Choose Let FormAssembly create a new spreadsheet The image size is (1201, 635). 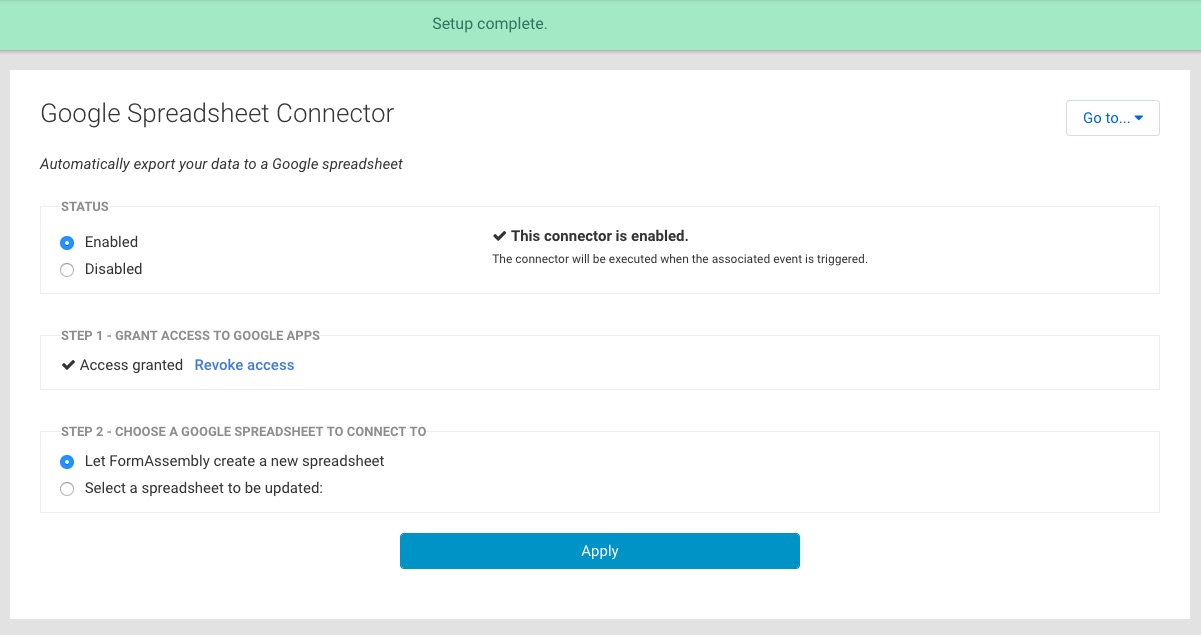(x=67, y=461)
